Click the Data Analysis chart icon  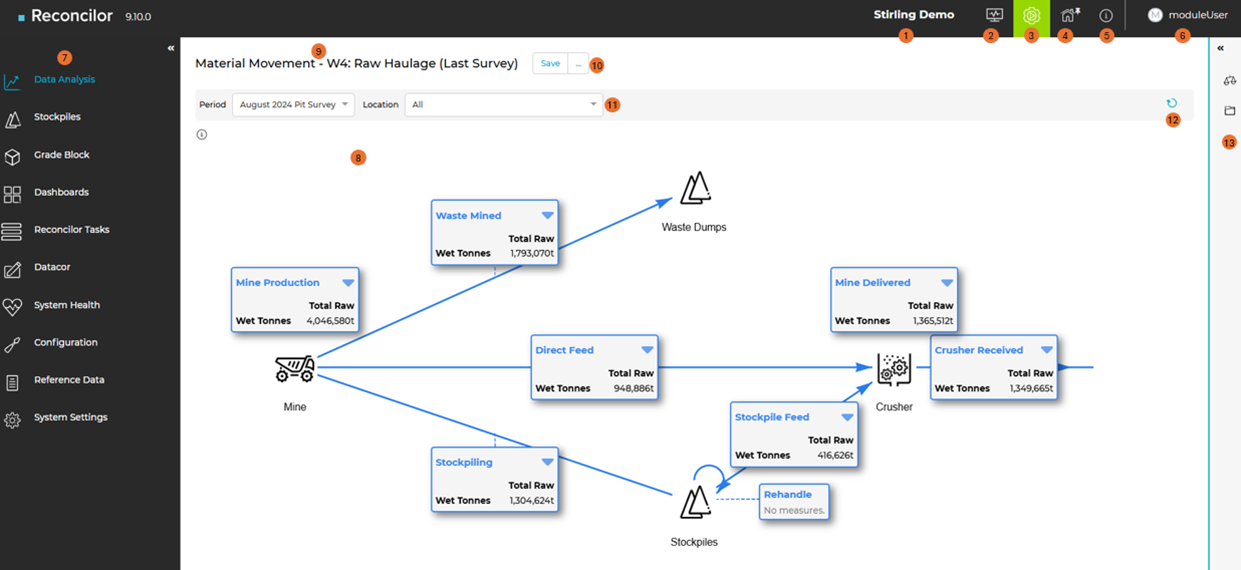click(x=12, y=81)
